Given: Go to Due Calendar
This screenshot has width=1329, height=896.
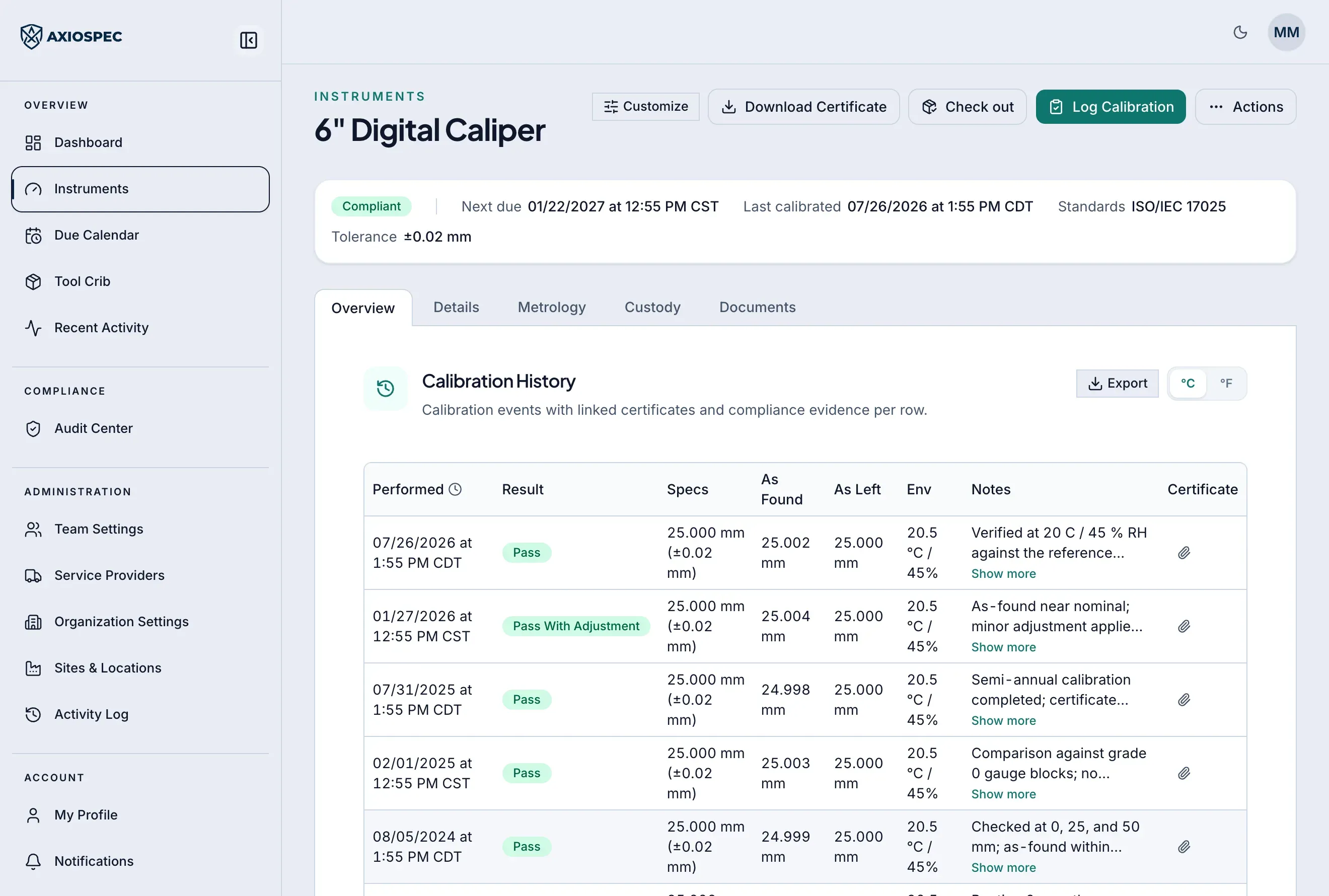Looking at the screenshot, I should pyautogui.click(x=140, y=236).
